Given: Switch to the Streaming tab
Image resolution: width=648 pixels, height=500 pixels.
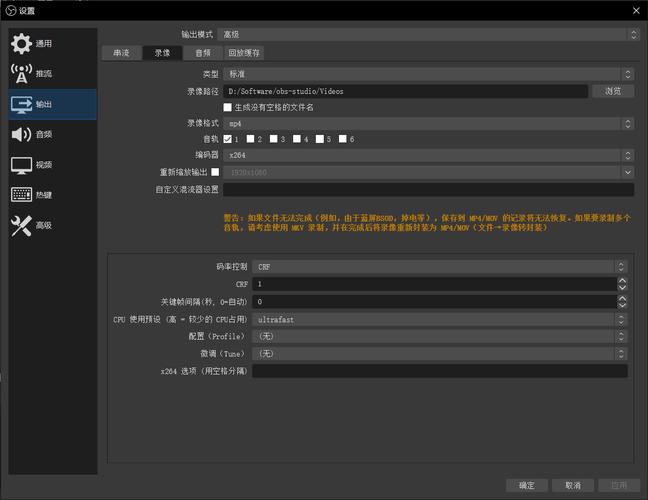Looking at the screenshot, I should click(x=121, y=53).
